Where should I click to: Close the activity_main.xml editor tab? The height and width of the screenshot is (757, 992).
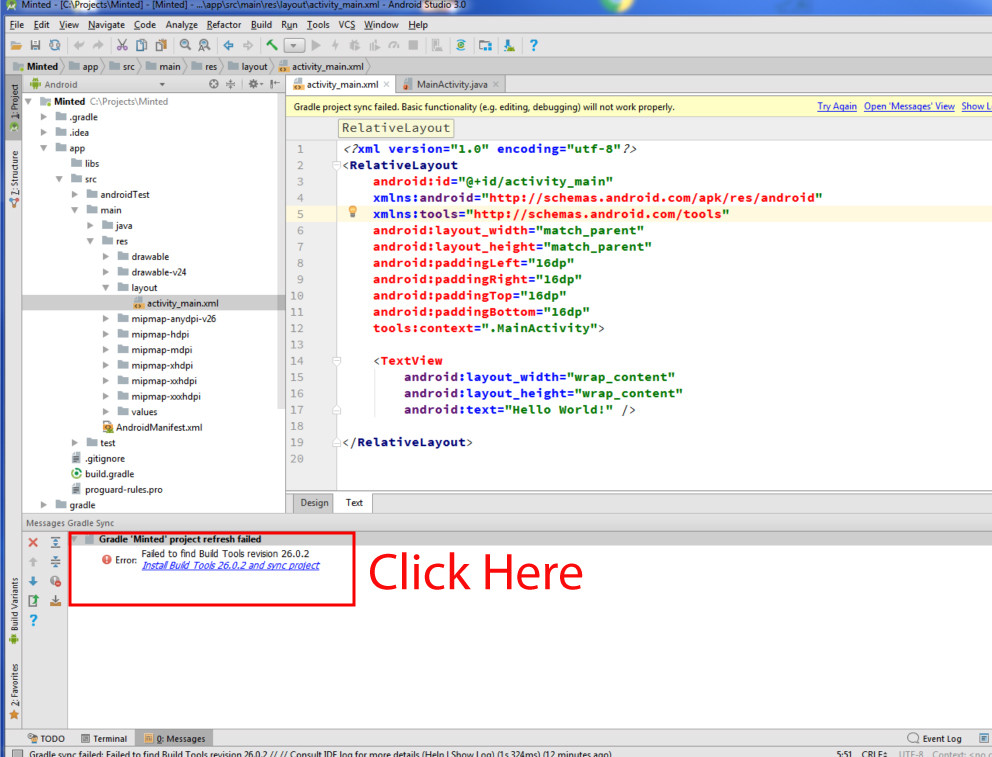tap(387, 84)
